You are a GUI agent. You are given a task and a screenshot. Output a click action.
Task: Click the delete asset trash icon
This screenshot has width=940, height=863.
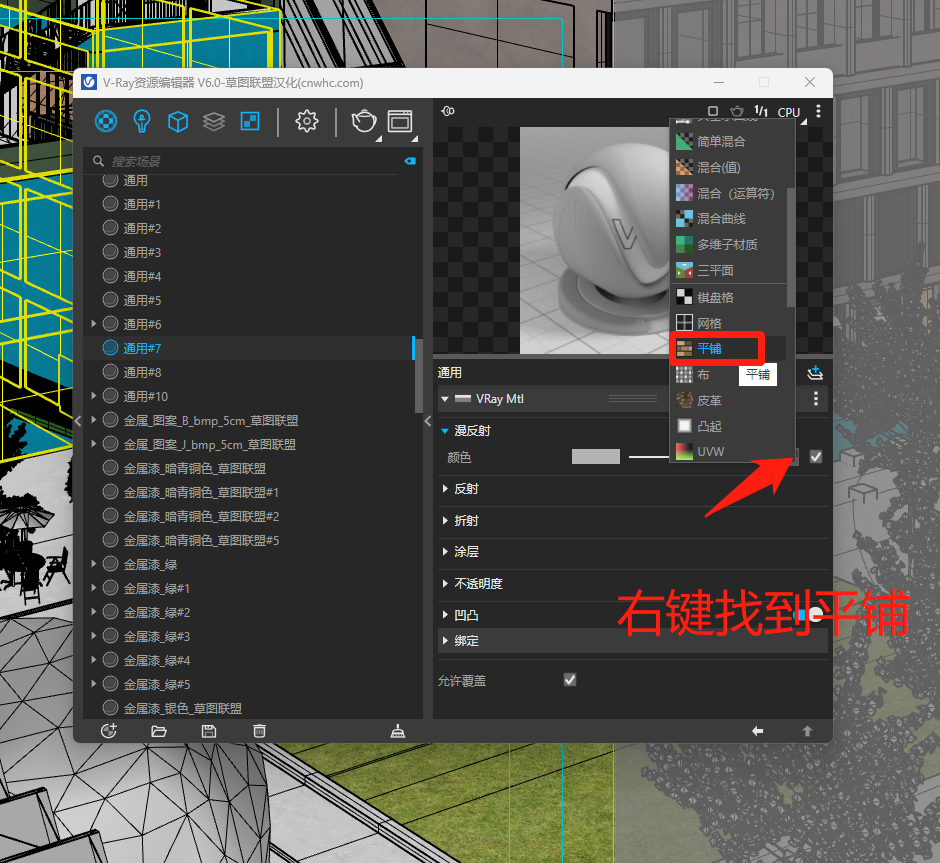[x=259, y=731]
